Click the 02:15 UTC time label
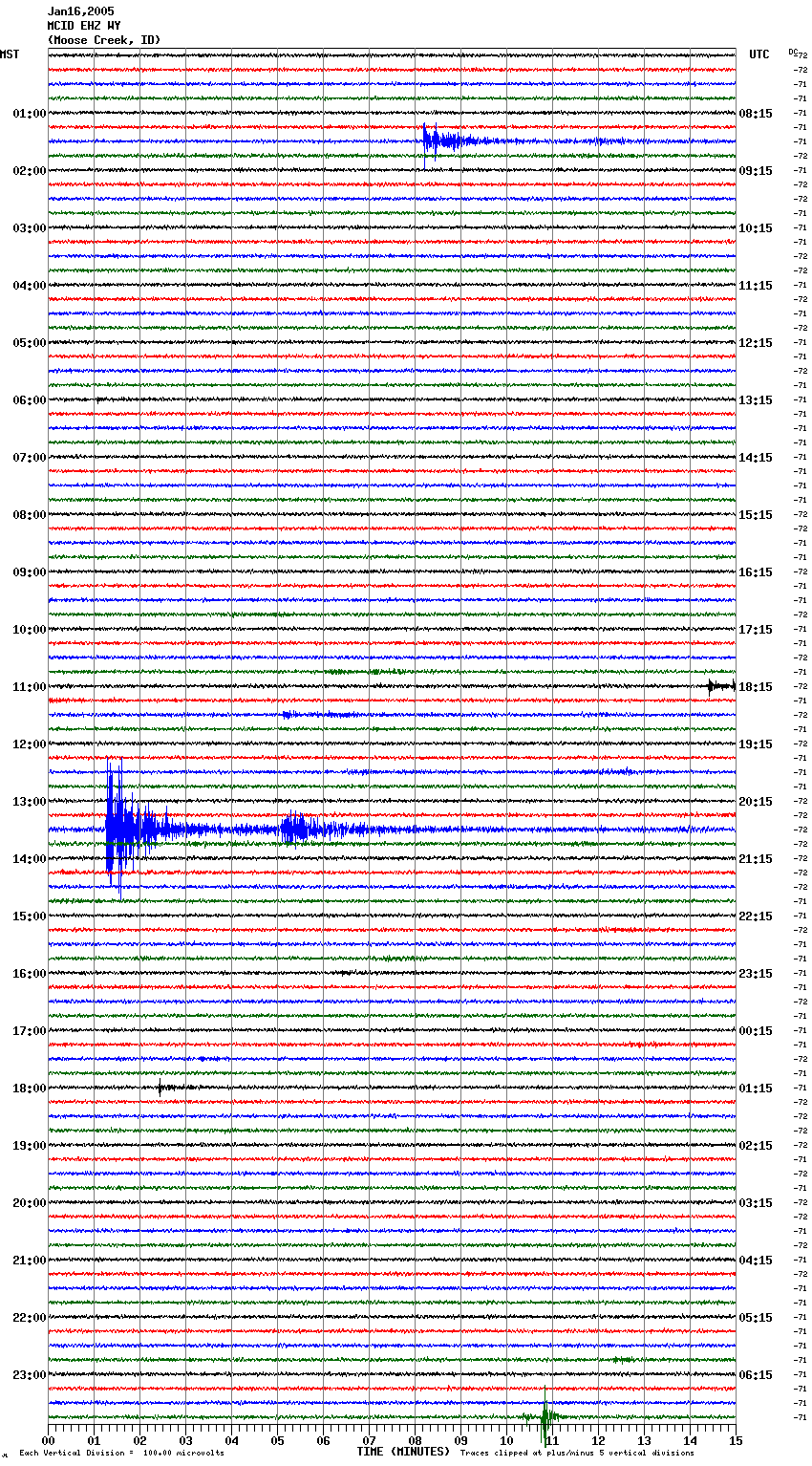 [x=756, y=1146]
